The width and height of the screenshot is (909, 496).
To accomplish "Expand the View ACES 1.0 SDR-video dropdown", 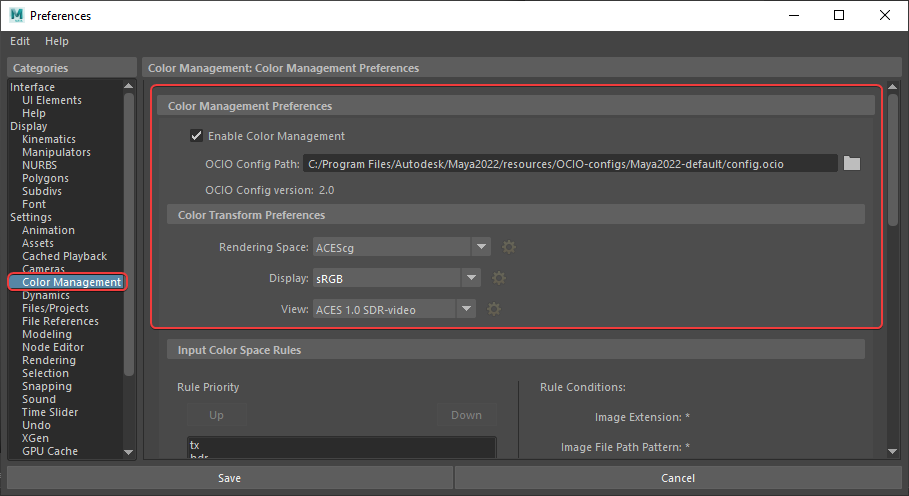I will 465,309.
